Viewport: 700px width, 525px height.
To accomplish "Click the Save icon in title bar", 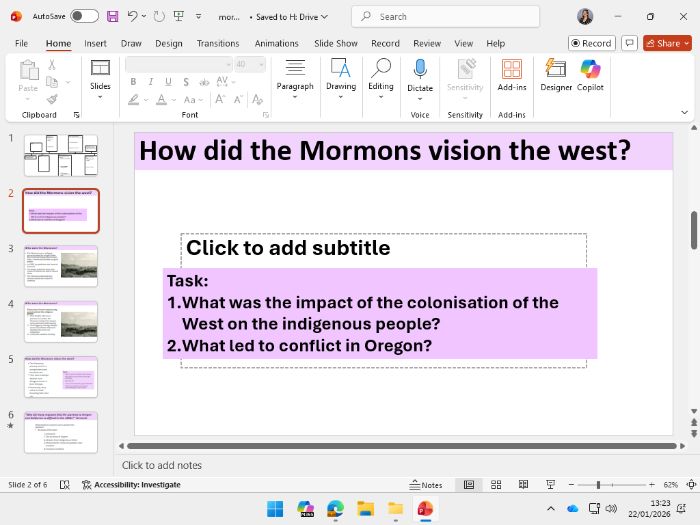I will (x=112, y=17).
